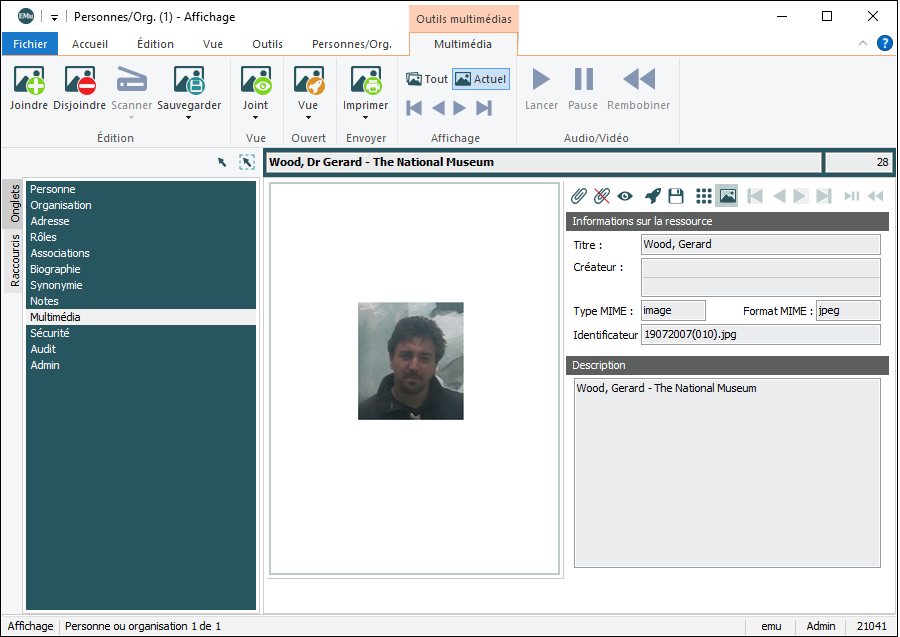Screen dimensions: 900x637
Task: Click into the Titre field
Action: [x=760, y=244]
